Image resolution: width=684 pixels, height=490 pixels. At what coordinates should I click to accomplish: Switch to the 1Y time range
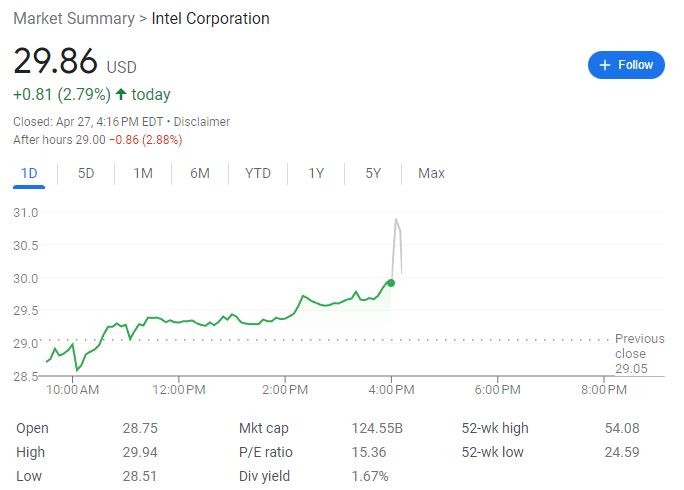click(x=316, y=173)
